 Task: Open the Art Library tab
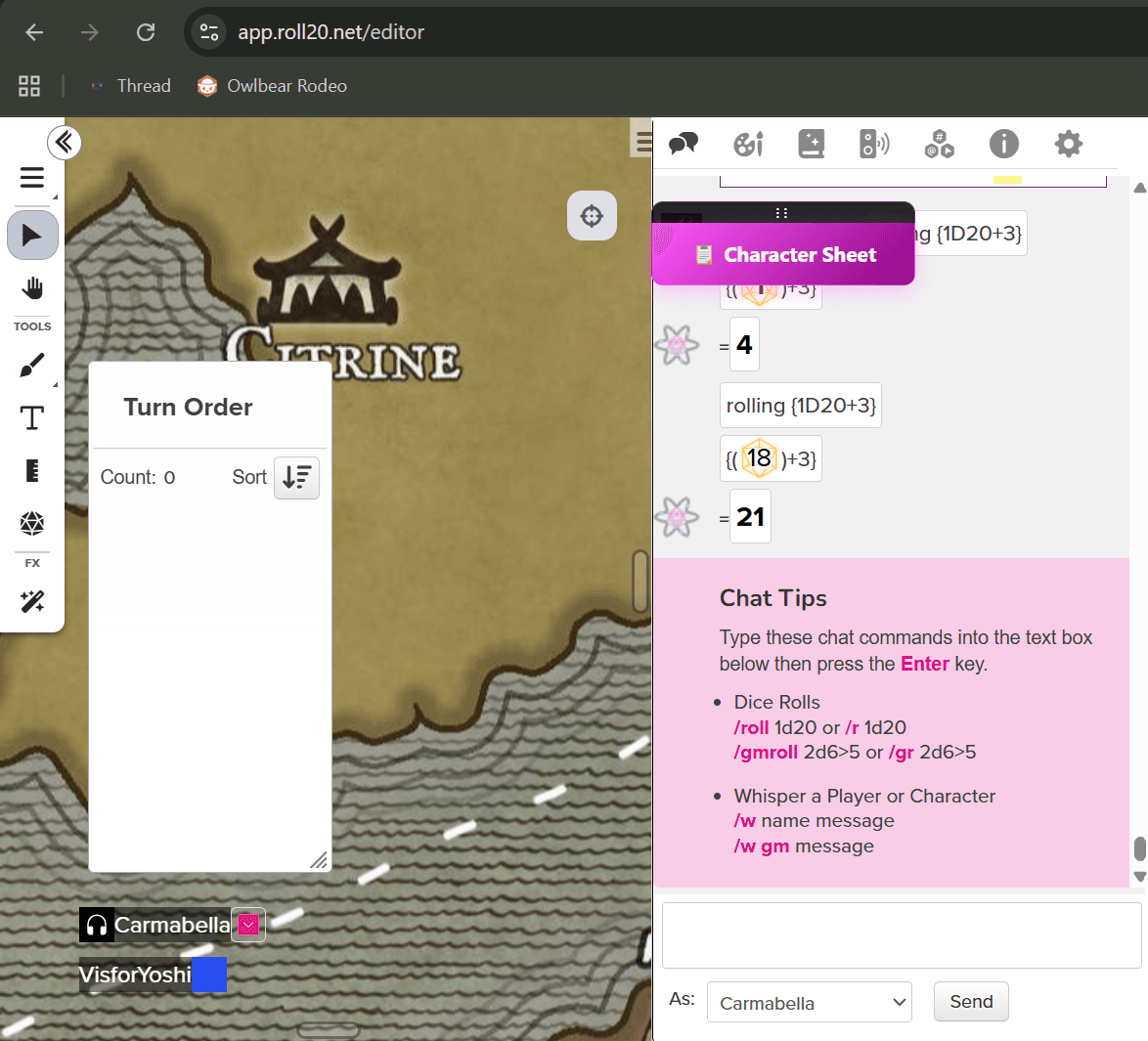coord(747,144)
